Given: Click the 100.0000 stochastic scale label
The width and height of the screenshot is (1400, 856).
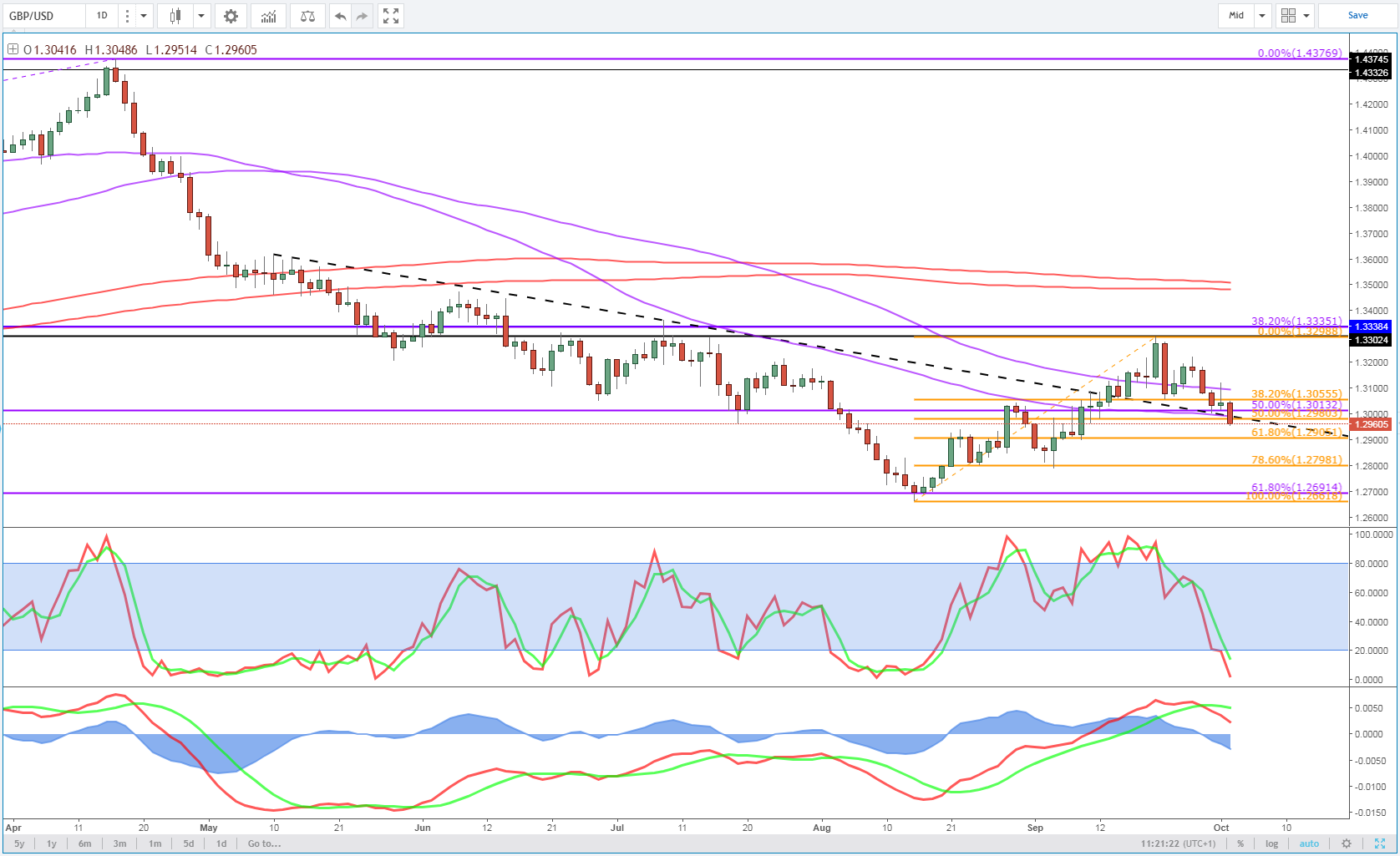Looking at the screenshot, I should 1374,534.
